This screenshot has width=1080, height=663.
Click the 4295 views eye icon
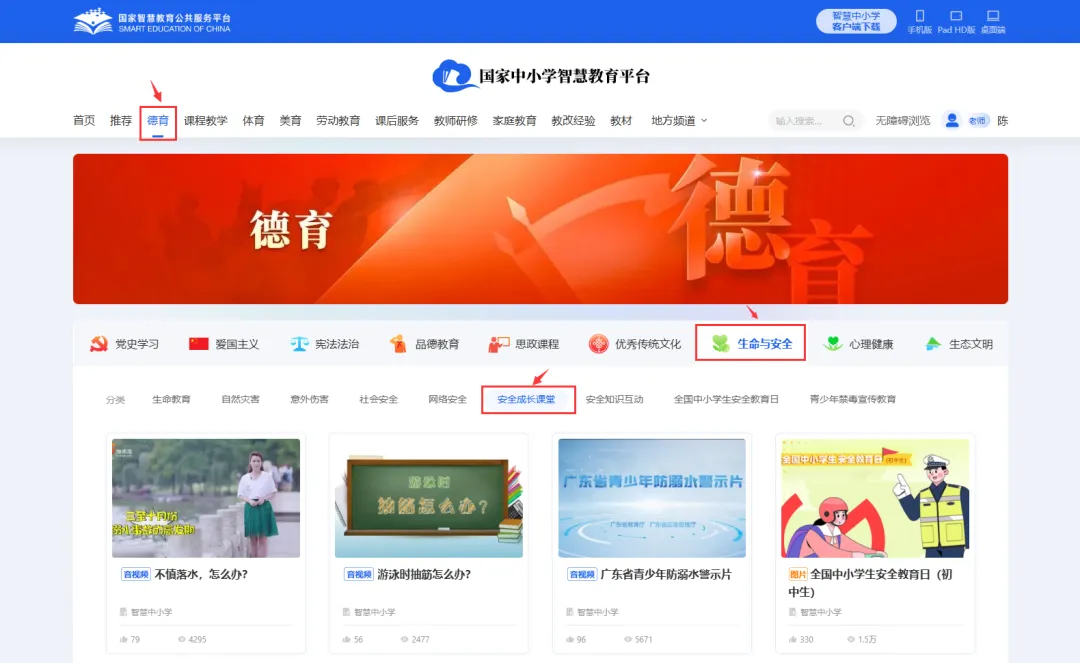pyautogui.click(x=182, y=640)
